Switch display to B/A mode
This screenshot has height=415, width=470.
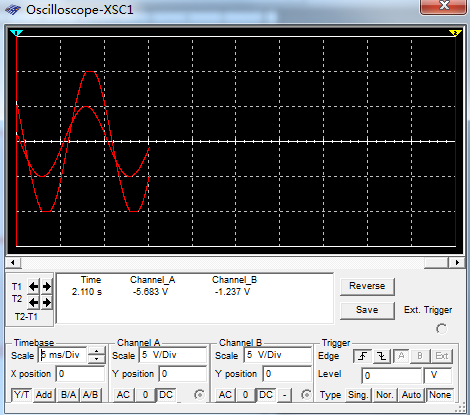(68, 395)
